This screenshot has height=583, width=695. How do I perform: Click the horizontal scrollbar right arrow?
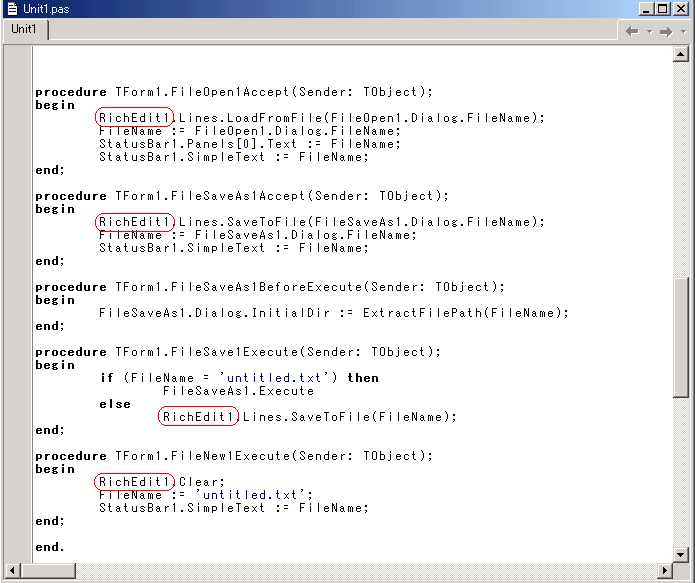pos(665,570)
